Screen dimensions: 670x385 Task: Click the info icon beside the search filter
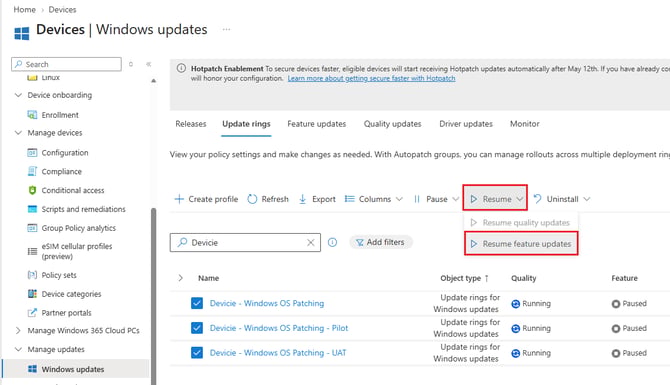pos(332,242)
